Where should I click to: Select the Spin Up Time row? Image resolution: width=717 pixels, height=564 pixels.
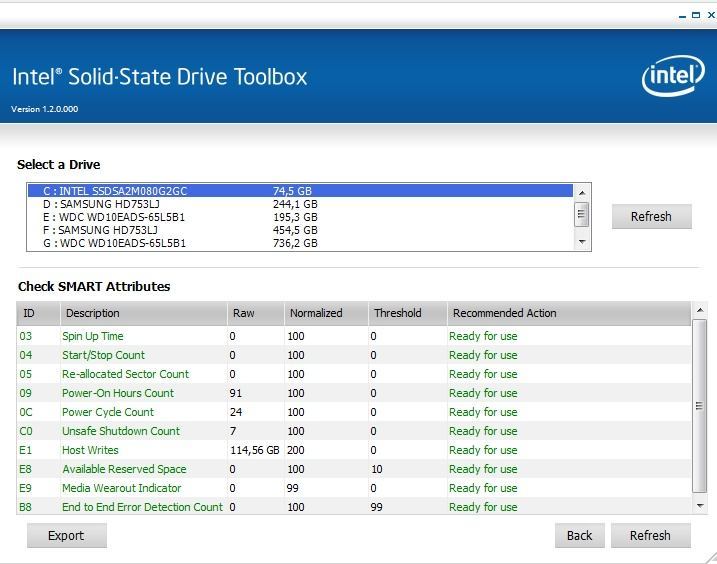[x=354, y=336]
